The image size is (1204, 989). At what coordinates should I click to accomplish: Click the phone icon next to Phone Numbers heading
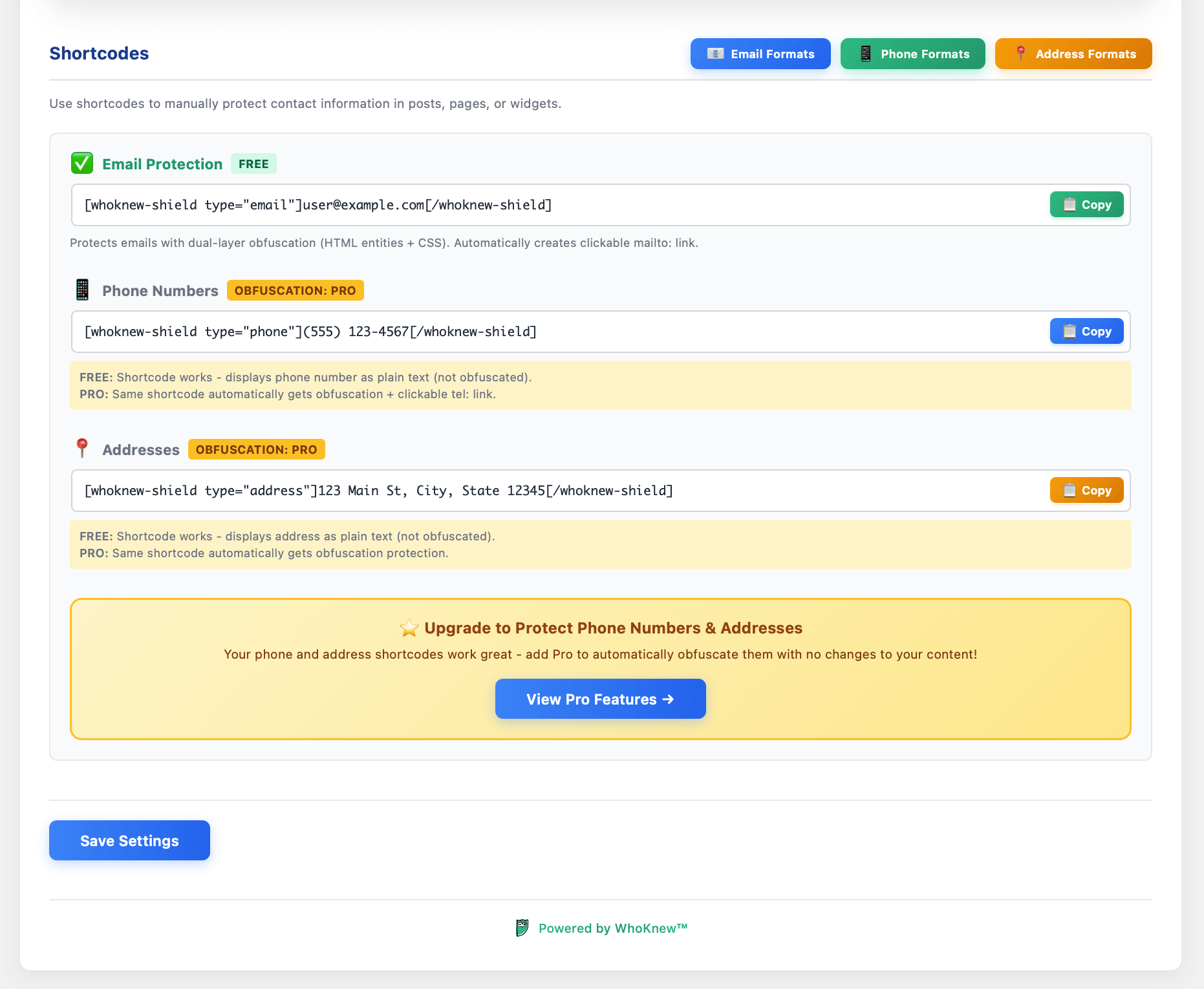coord(82,290)
